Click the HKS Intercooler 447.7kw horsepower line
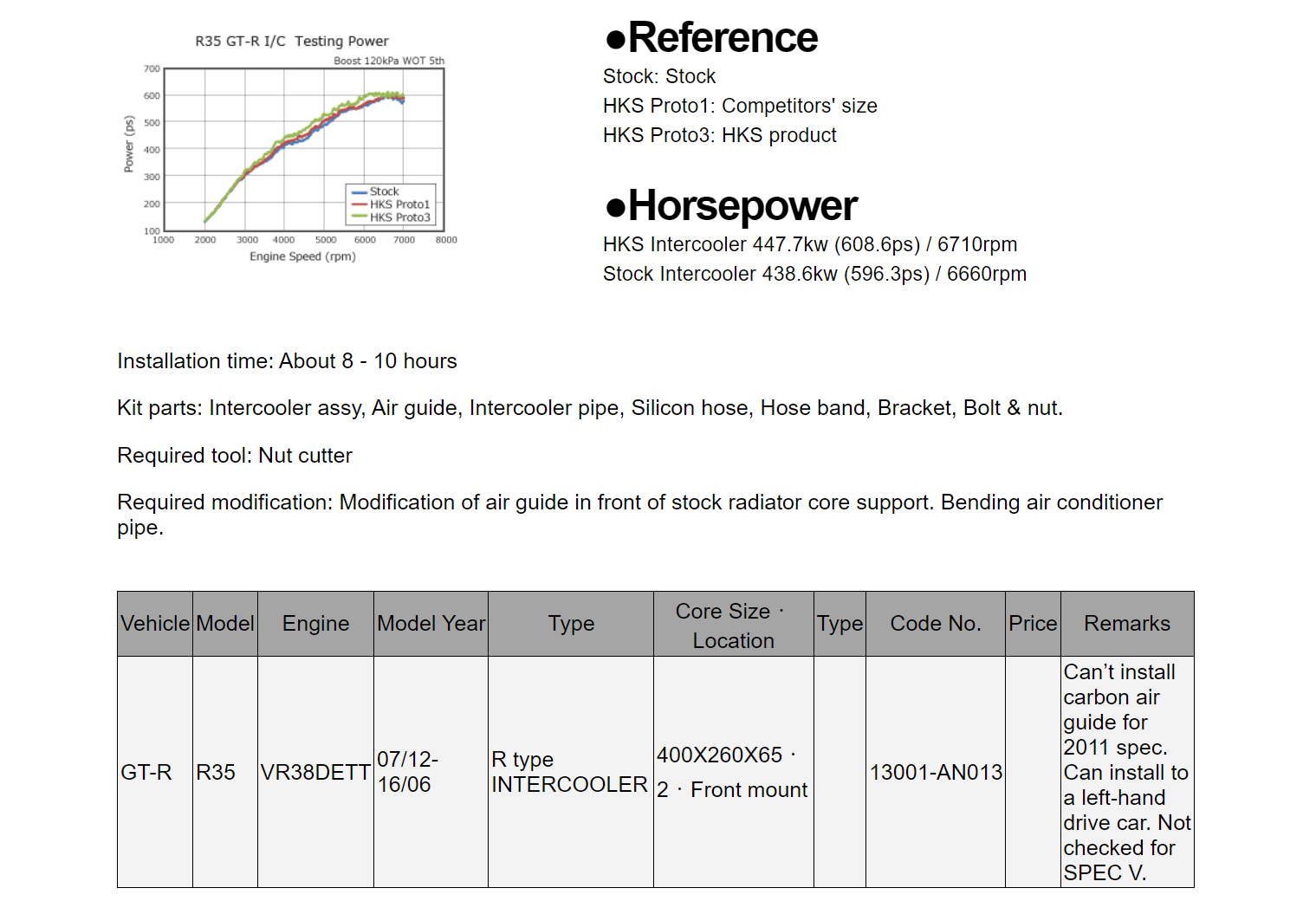 tap(810, 244)
